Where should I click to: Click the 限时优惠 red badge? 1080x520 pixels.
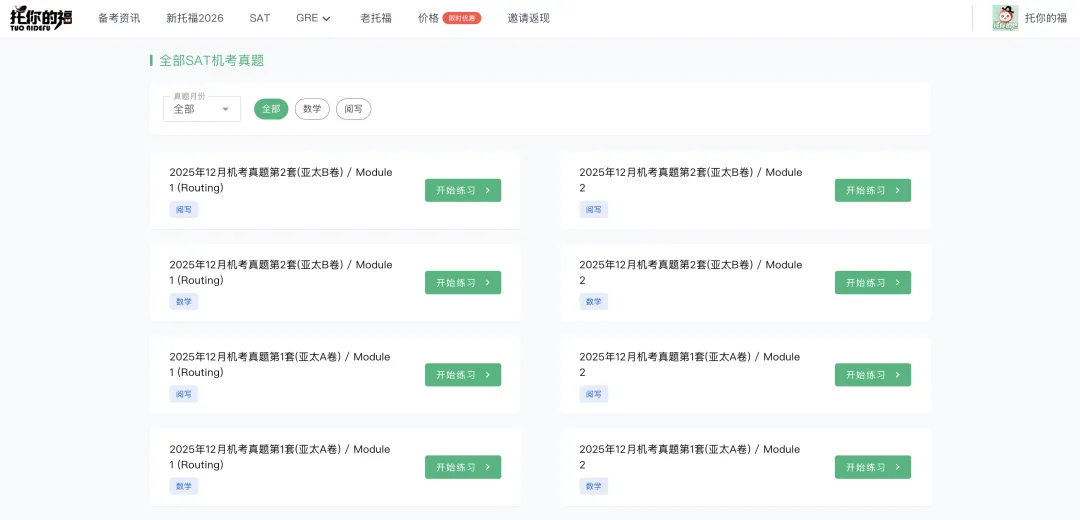coord(461,19)
